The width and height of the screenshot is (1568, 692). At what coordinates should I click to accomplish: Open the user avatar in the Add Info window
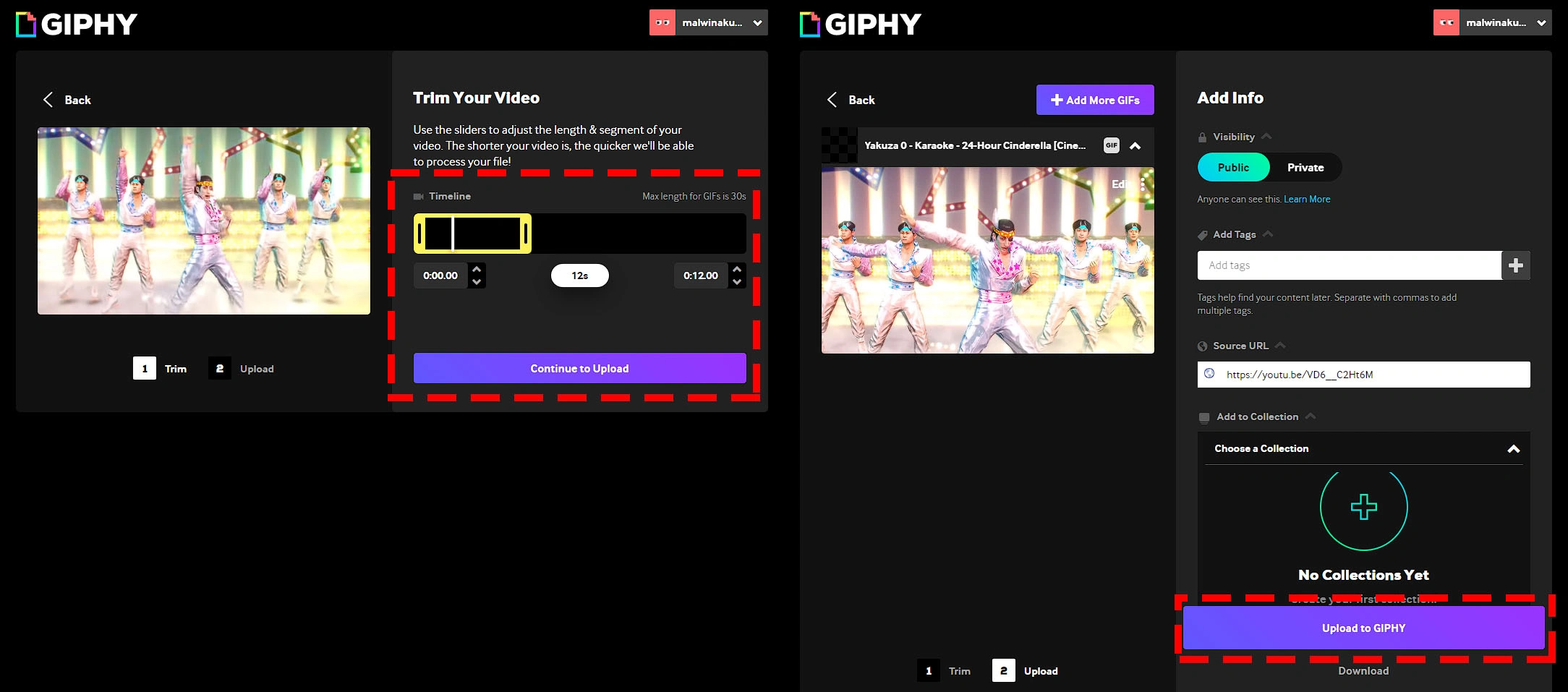pyautogui.click(x=1446, y=22)
